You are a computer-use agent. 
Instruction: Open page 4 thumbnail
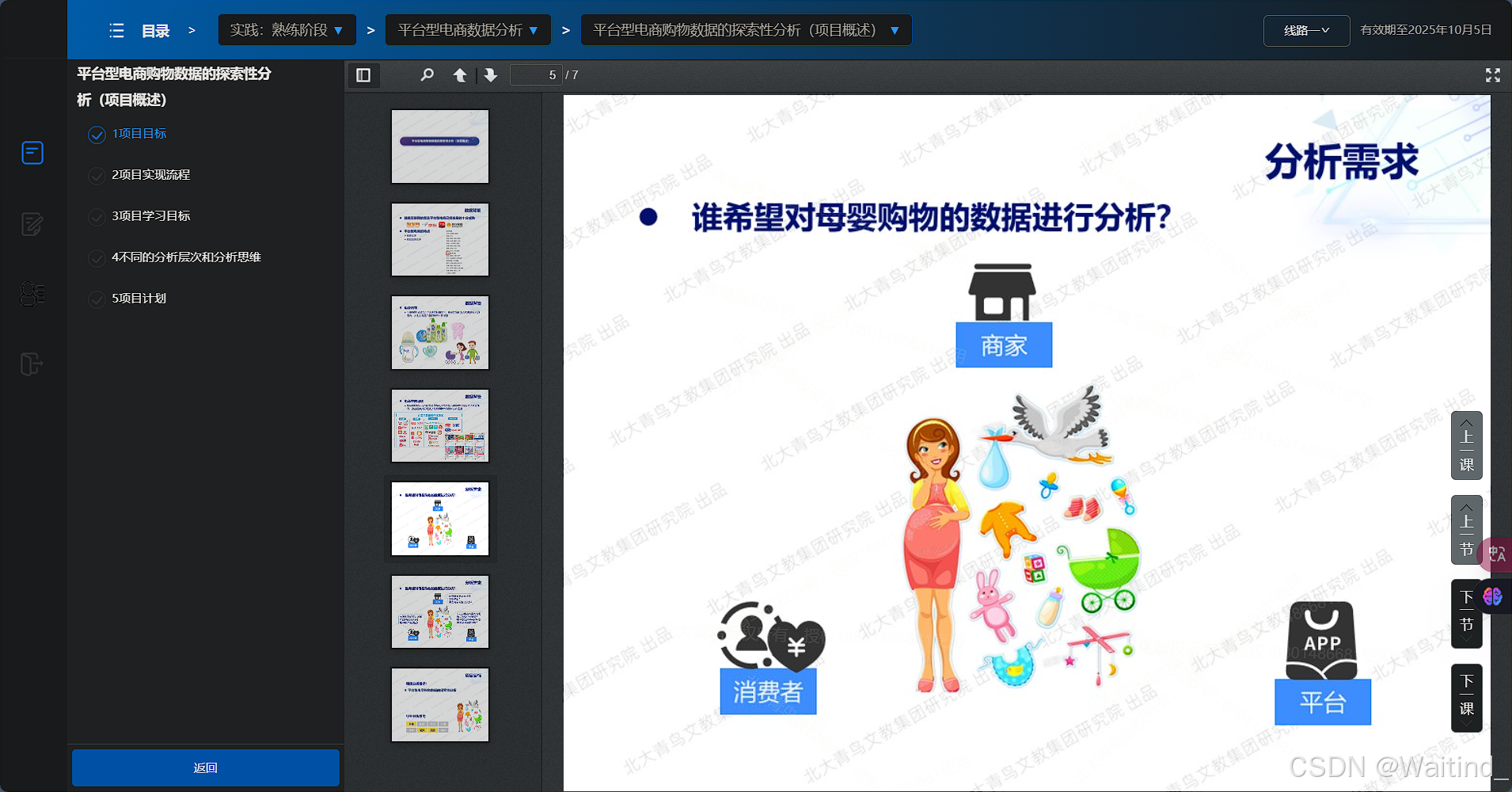tap(440, 425)
